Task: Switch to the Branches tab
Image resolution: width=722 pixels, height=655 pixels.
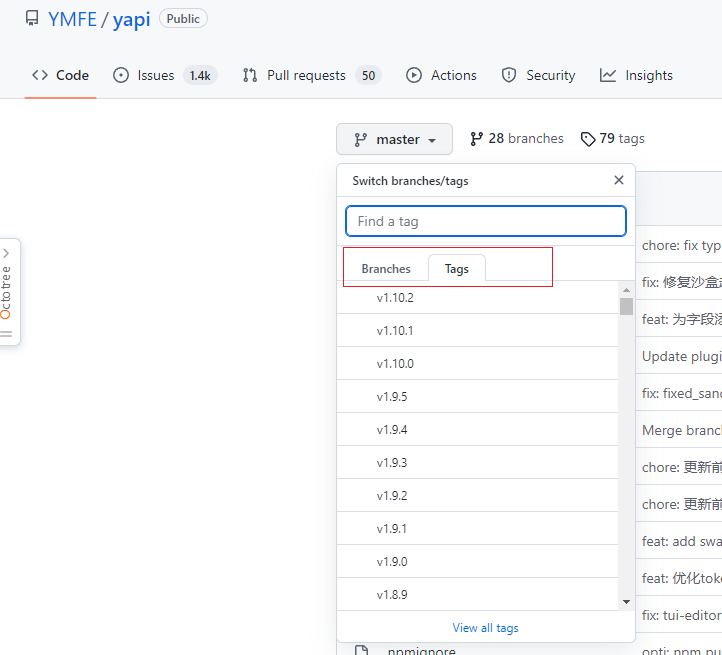Action: point(386,269)
